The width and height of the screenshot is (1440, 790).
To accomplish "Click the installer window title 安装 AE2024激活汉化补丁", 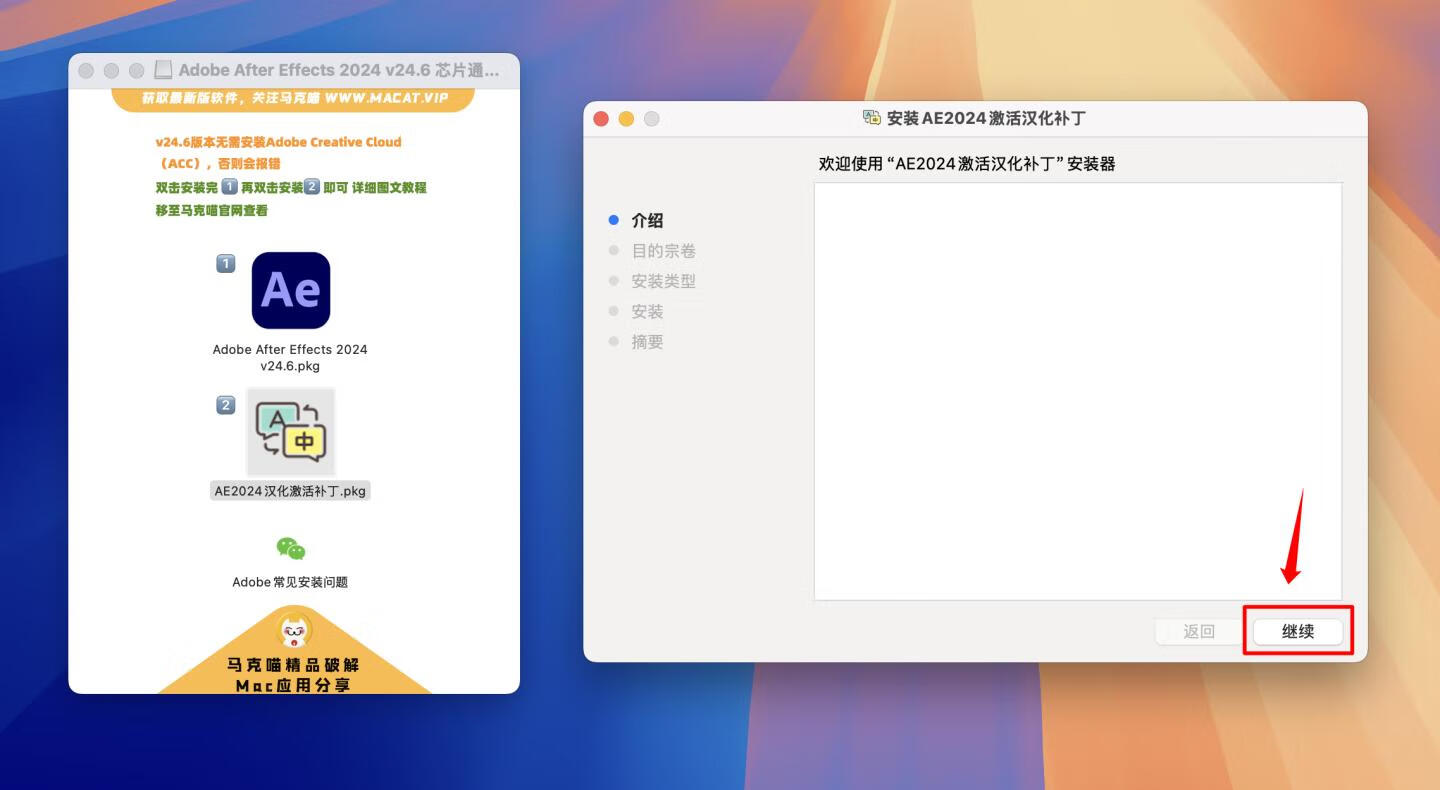I will (986, 118).
